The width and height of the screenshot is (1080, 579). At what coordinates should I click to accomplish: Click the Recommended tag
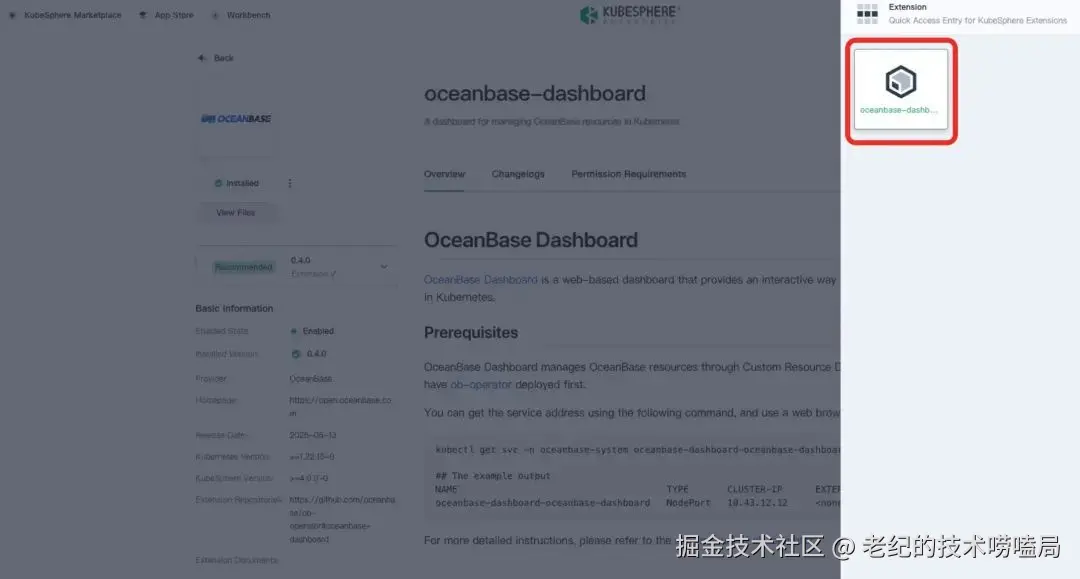(x=243, y=267)
